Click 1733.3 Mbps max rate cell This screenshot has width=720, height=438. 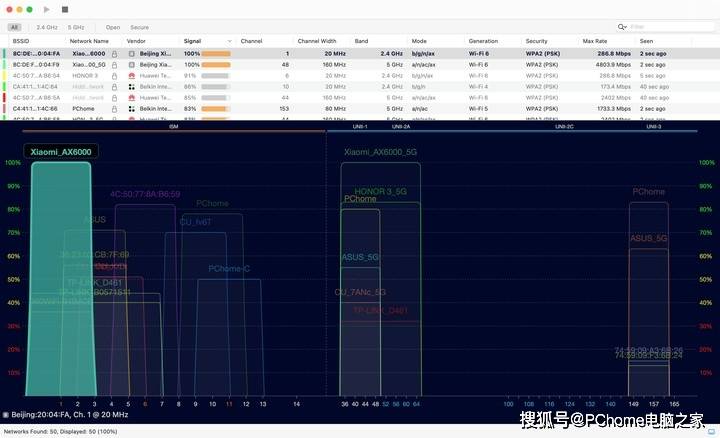click(614, 109)
